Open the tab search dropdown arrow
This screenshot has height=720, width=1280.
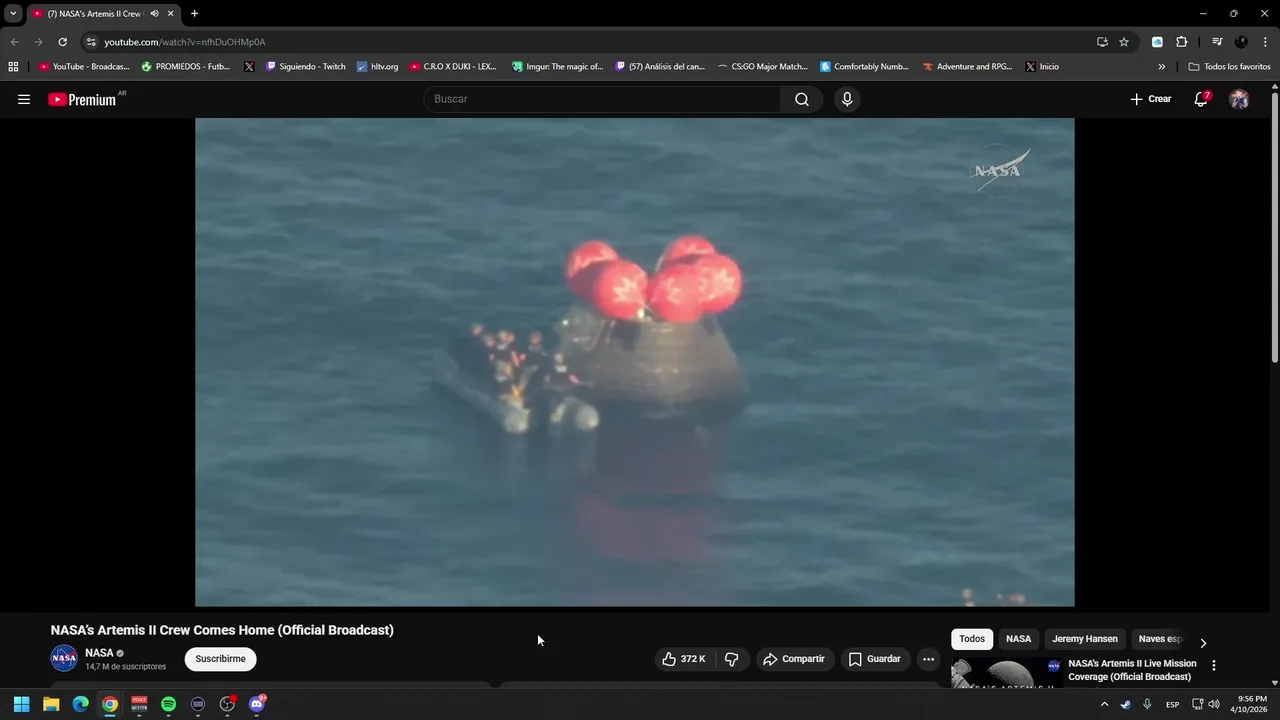(13, 14)
